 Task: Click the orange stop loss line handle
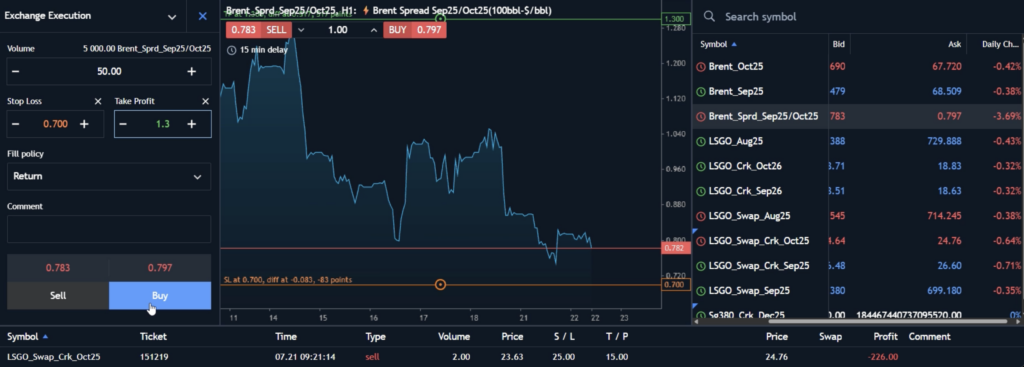point(441,285)
